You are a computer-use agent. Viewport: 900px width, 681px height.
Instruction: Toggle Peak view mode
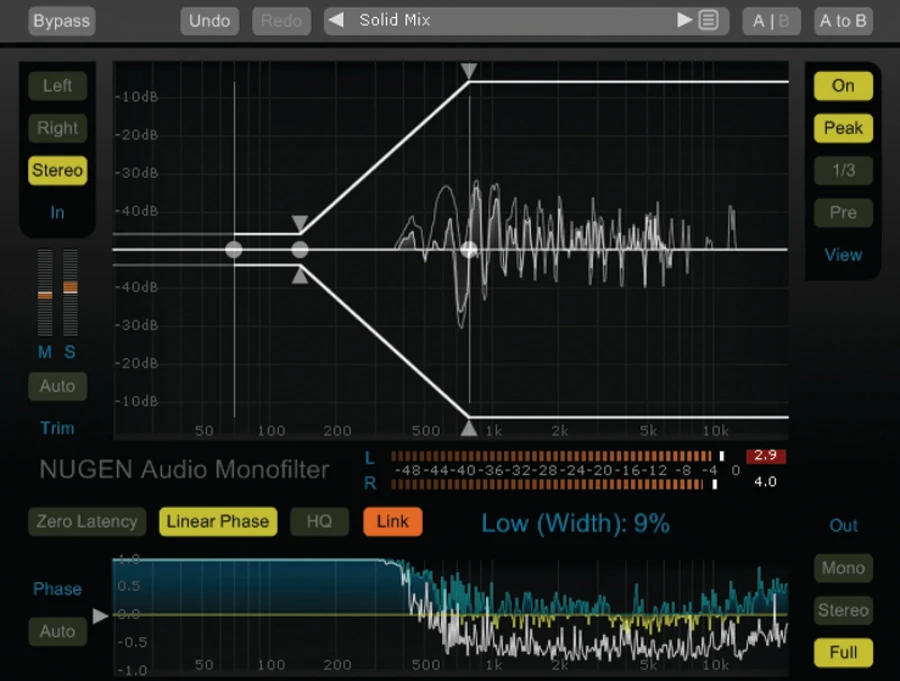843,128
